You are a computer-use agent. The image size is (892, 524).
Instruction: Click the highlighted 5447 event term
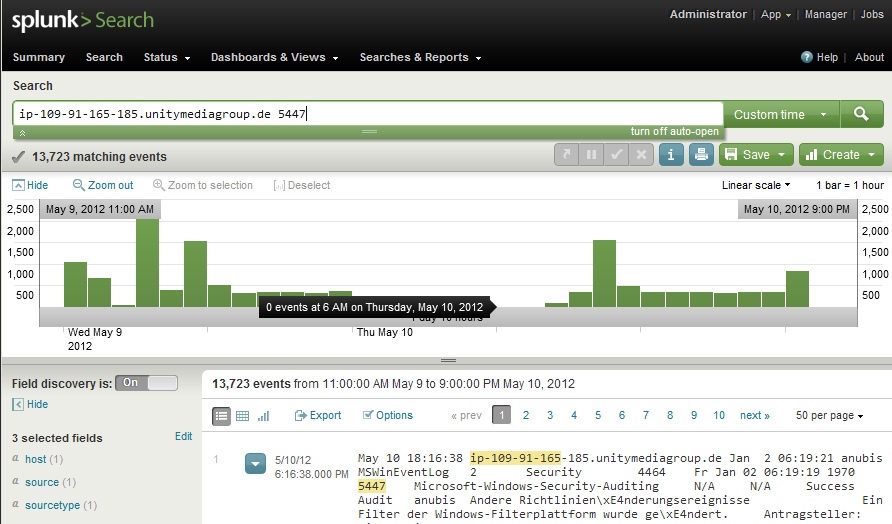[x=371, y=486]
